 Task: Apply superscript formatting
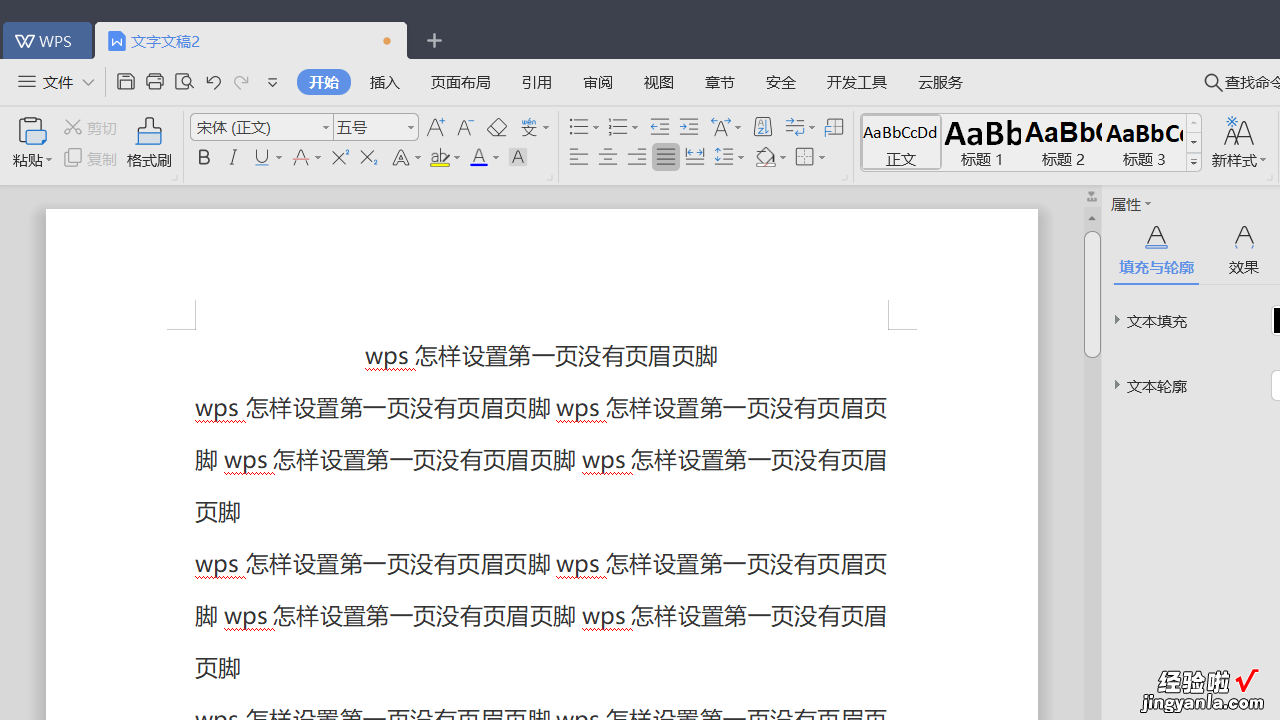340,157
